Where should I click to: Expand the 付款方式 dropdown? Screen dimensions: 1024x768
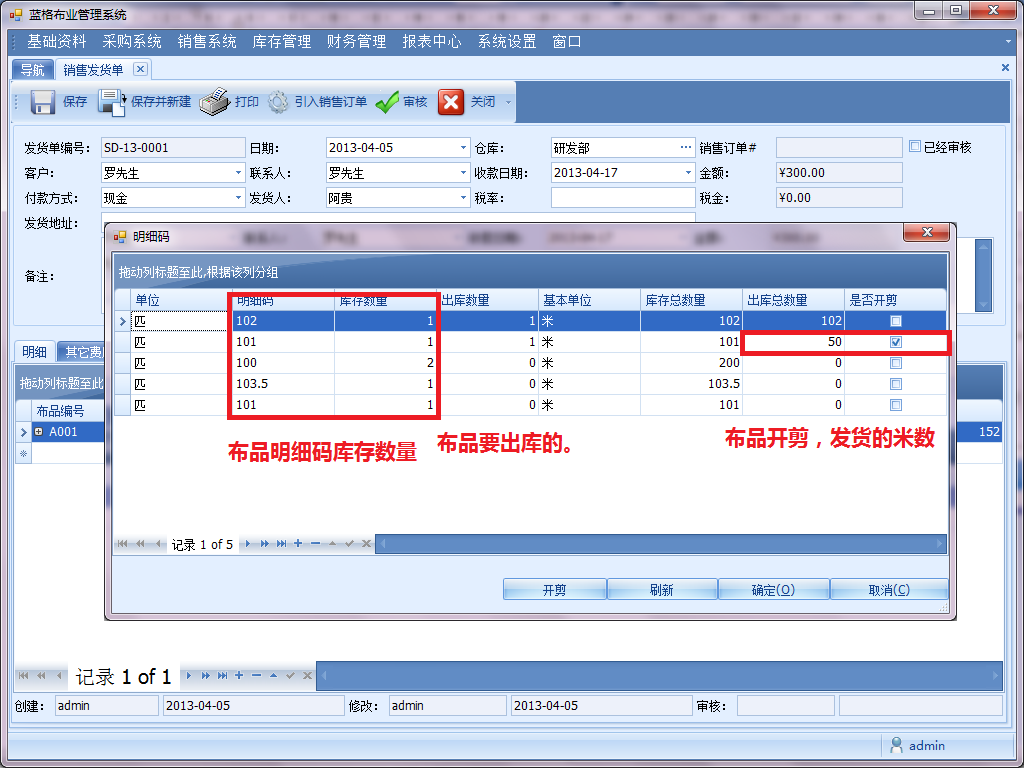tap(239, 198)
